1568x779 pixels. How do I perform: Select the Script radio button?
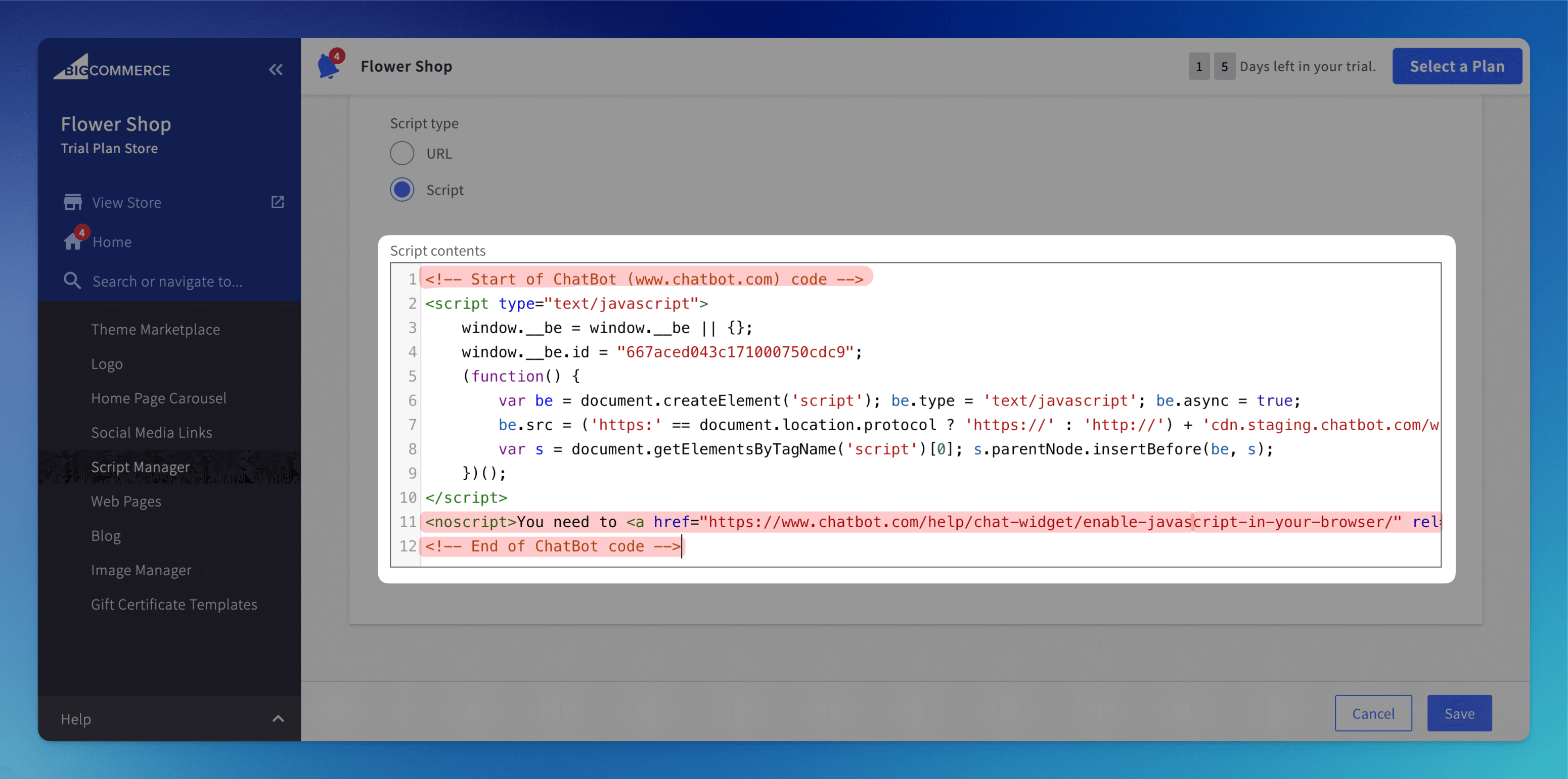click(402, 190)
